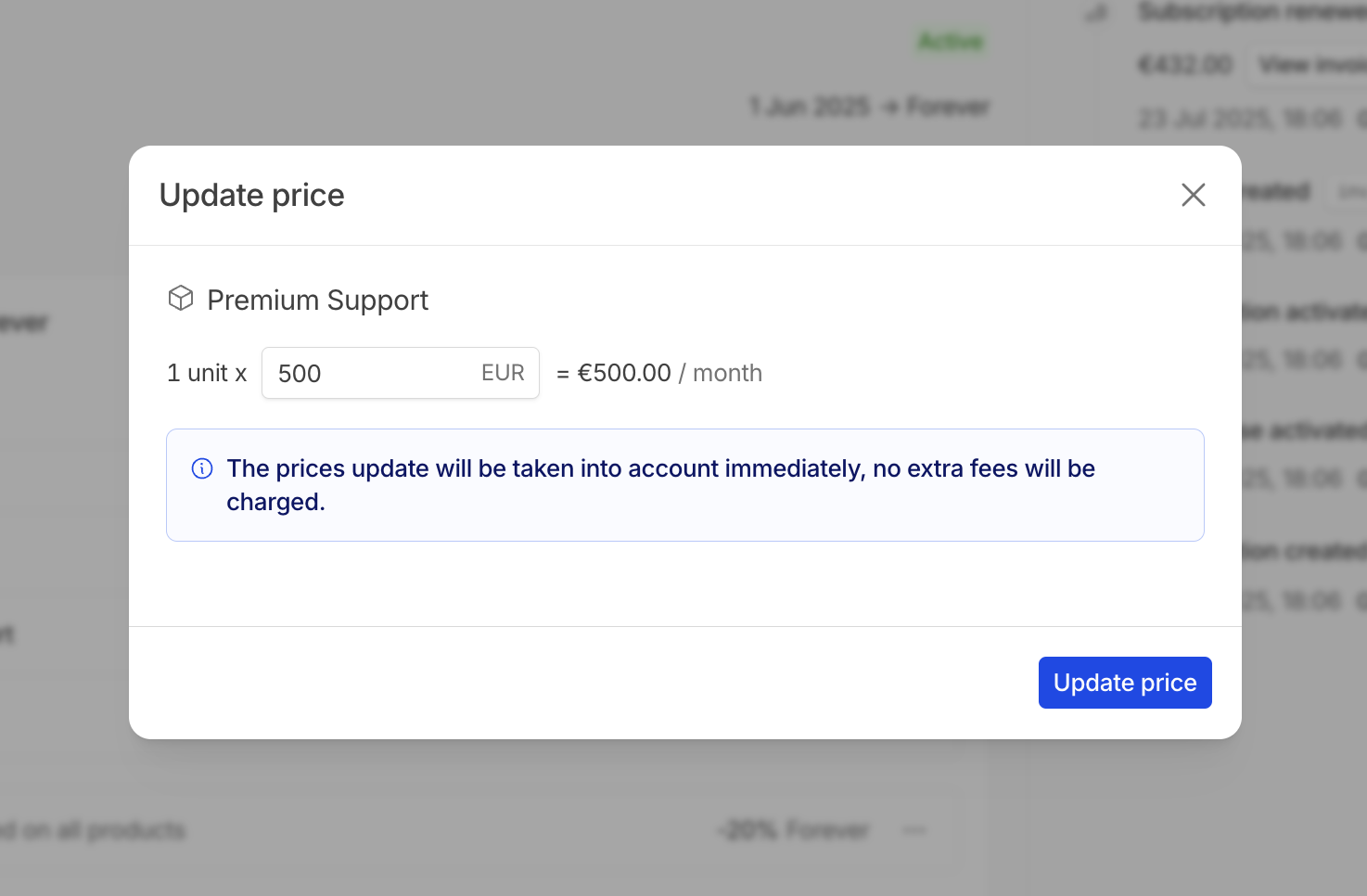The width and height of the screenshot is (1367, 896).
Task: Select the Premium Support product name
Action: pos(317,300)
